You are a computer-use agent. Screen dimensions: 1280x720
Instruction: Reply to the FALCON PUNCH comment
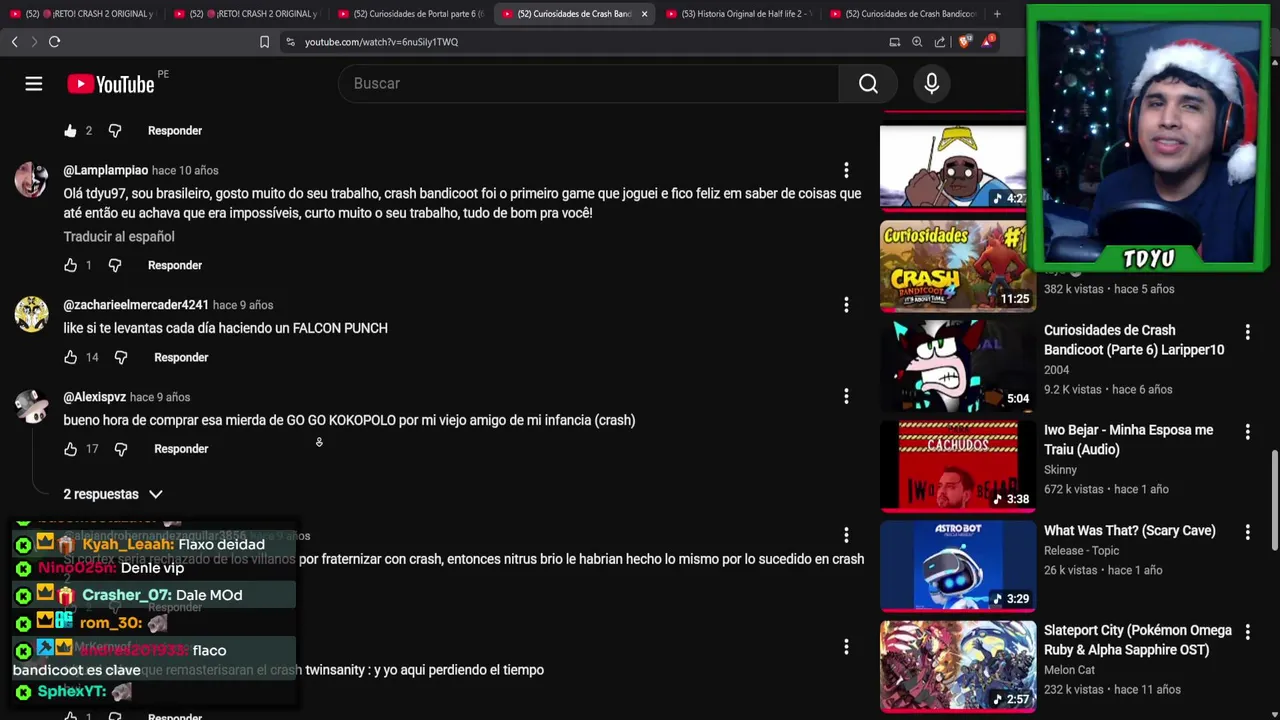tap(181, 357)
